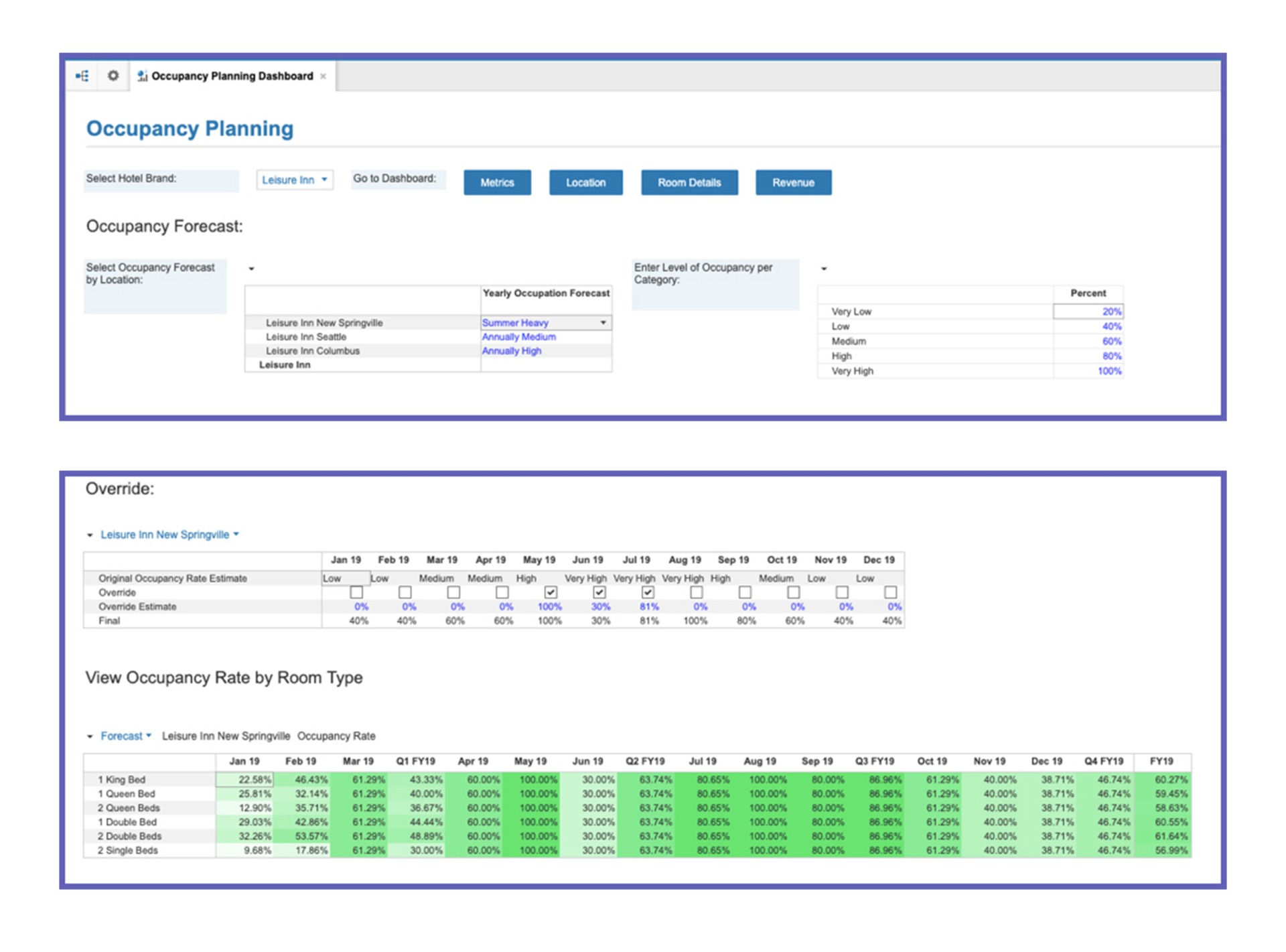Viewport: 1286px width, 952px height.
Task: Open the settings gear icon
Action: pyautogui.click(x=113, y=76)
